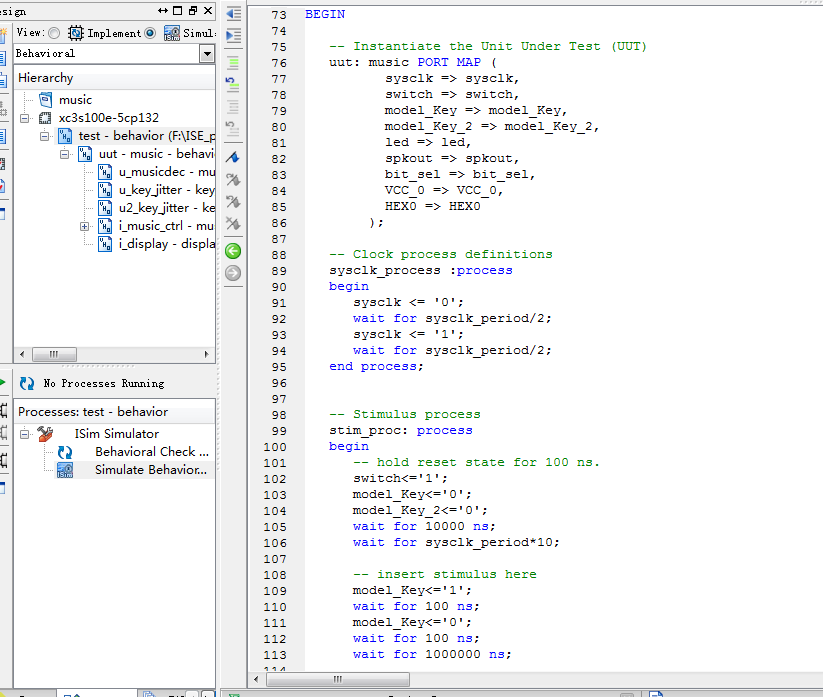Expand the i_music_ctrl hierarchy node
Screen dimensions: 823x697
coord(85,226)
